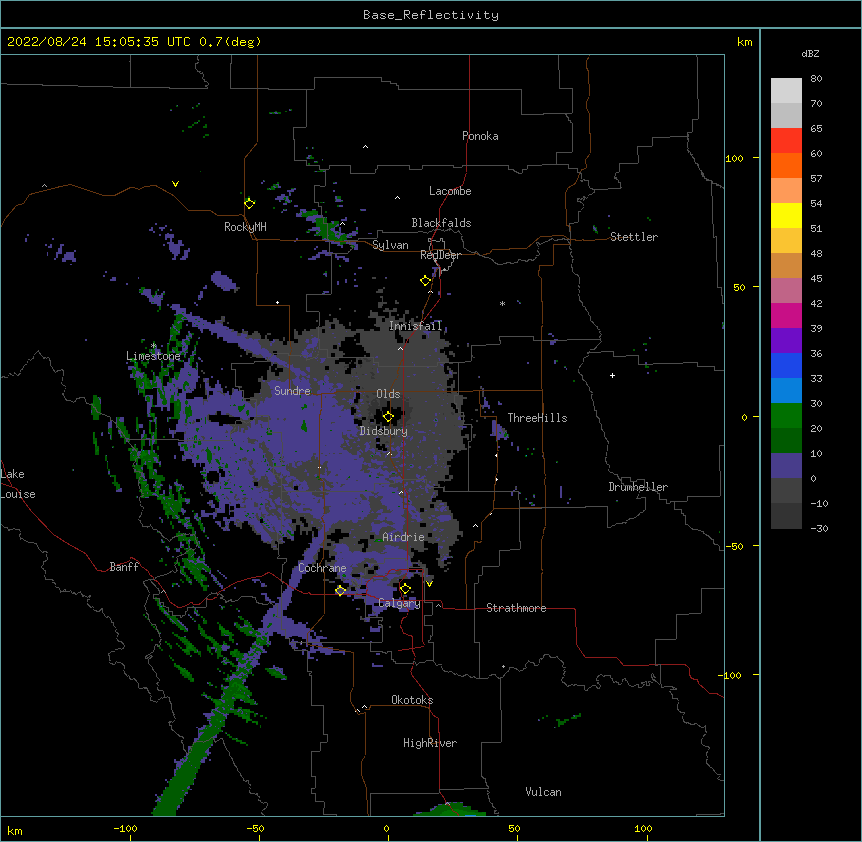The height and width of the screenshot is (842, 862).
Task: Click the yellow diamond marker at Olds
Action: (x=388, y=417)
